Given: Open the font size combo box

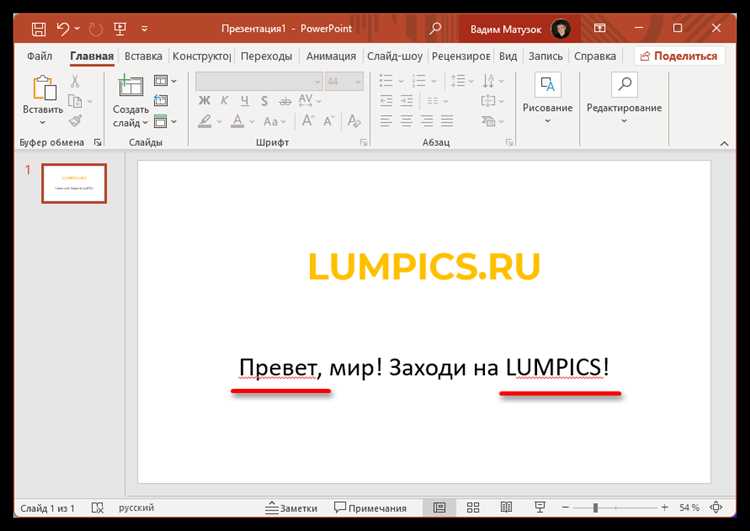Looking at the screenshot, I should [x=343, y=82].
